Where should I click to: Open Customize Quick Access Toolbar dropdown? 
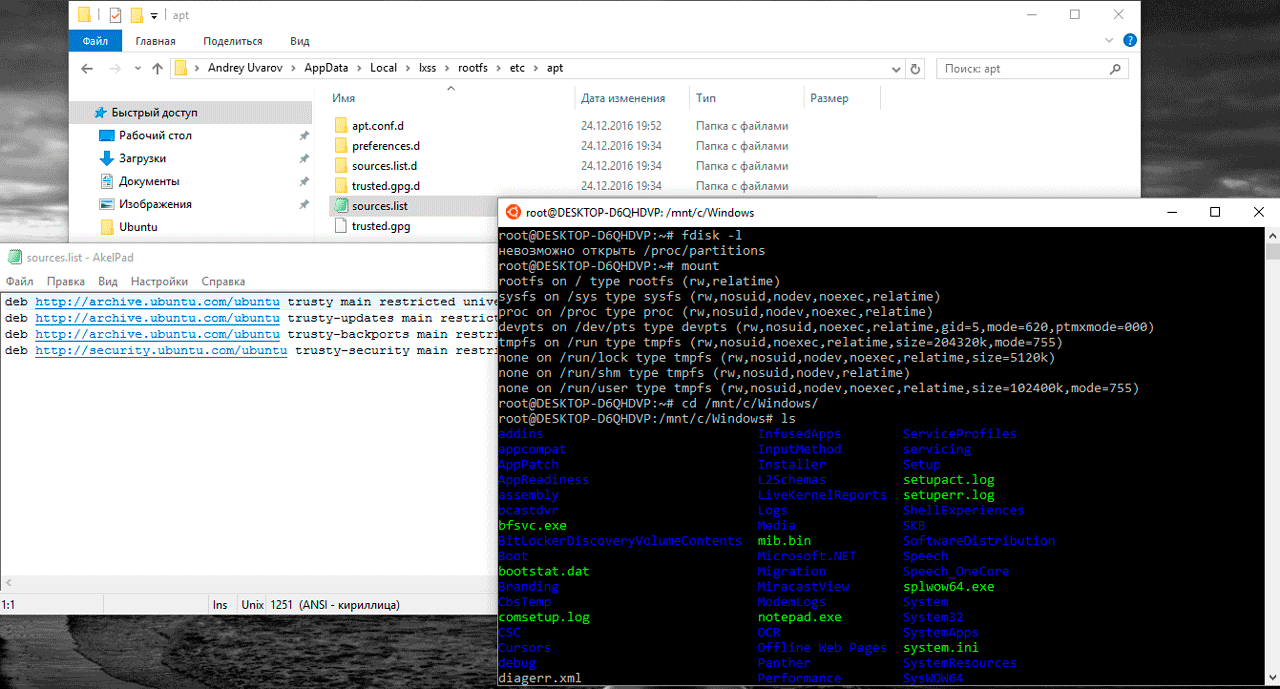[154, 16]
